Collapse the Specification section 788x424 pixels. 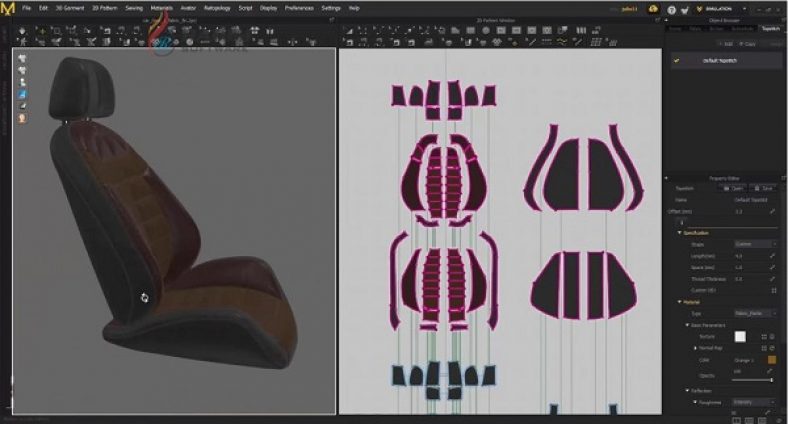[679, 232]
